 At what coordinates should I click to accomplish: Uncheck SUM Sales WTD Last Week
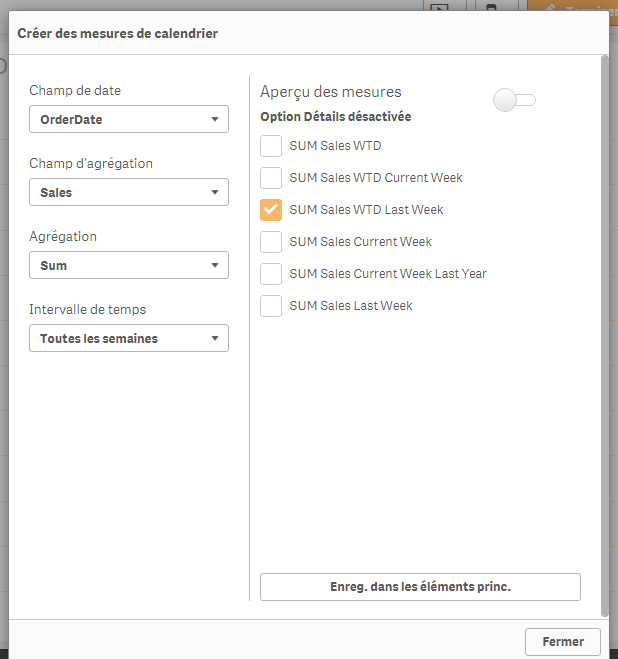click(271, 210)
